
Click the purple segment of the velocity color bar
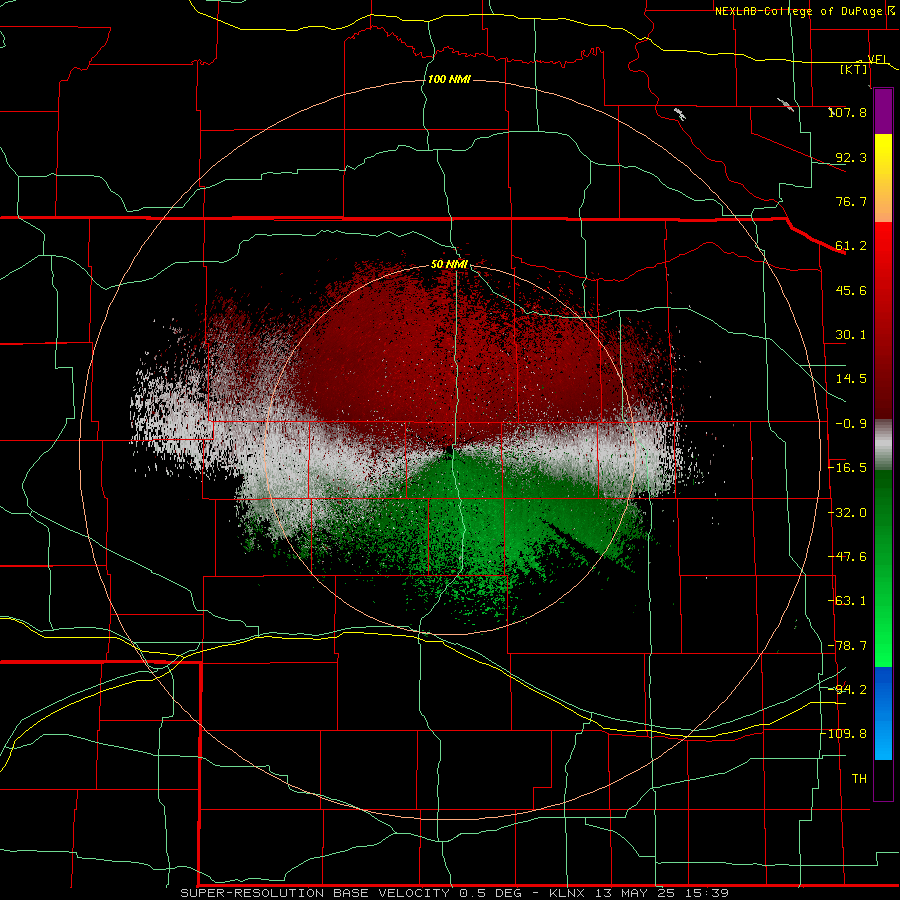(x=883, y=112)
